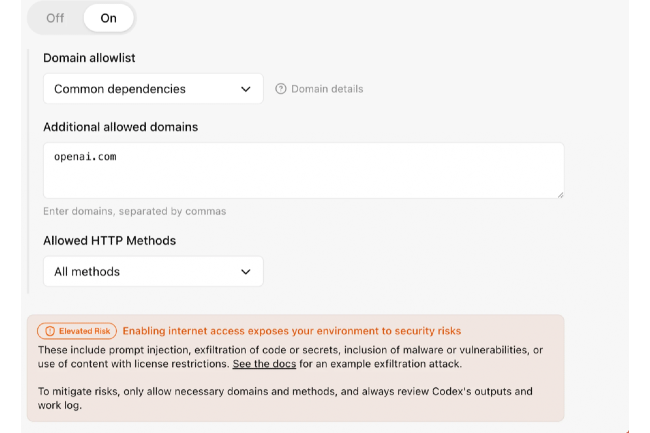This screenshot has height=433, width=650.
Task: Click the chevron arrow beside Common dependencies
Action: (x=247, y=89)
